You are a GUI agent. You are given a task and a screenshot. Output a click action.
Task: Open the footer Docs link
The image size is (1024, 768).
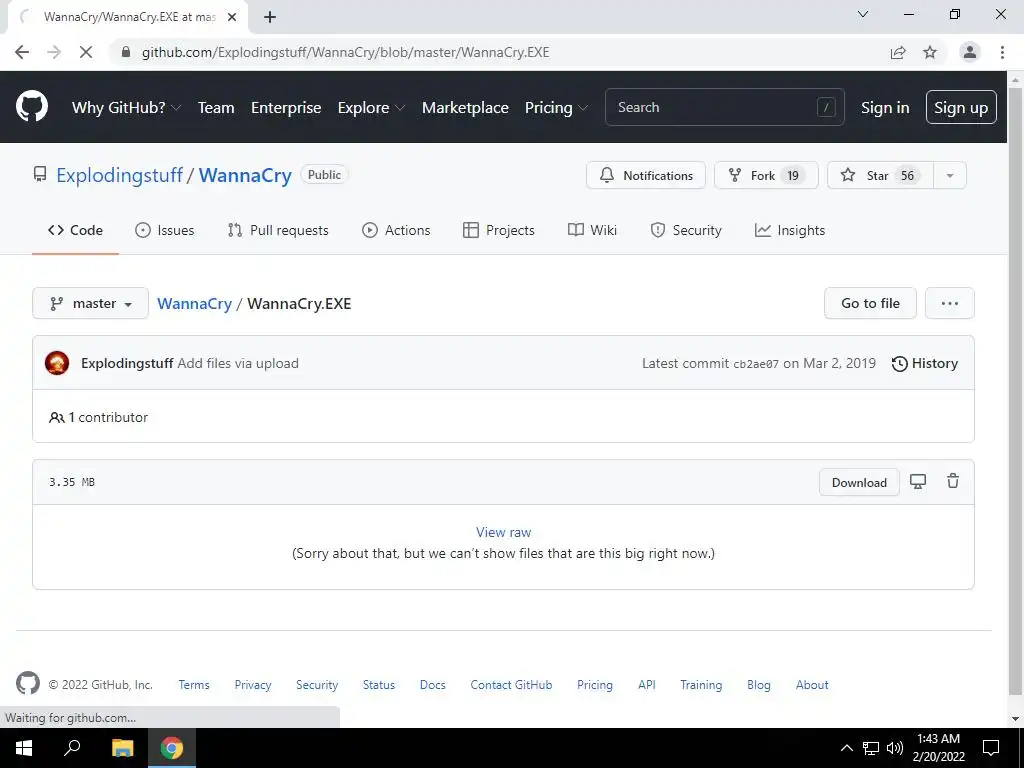pos(432,684)
